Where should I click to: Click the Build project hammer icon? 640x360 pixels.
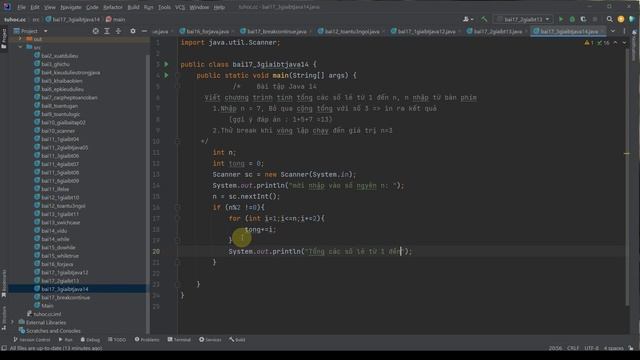point(484,19)
